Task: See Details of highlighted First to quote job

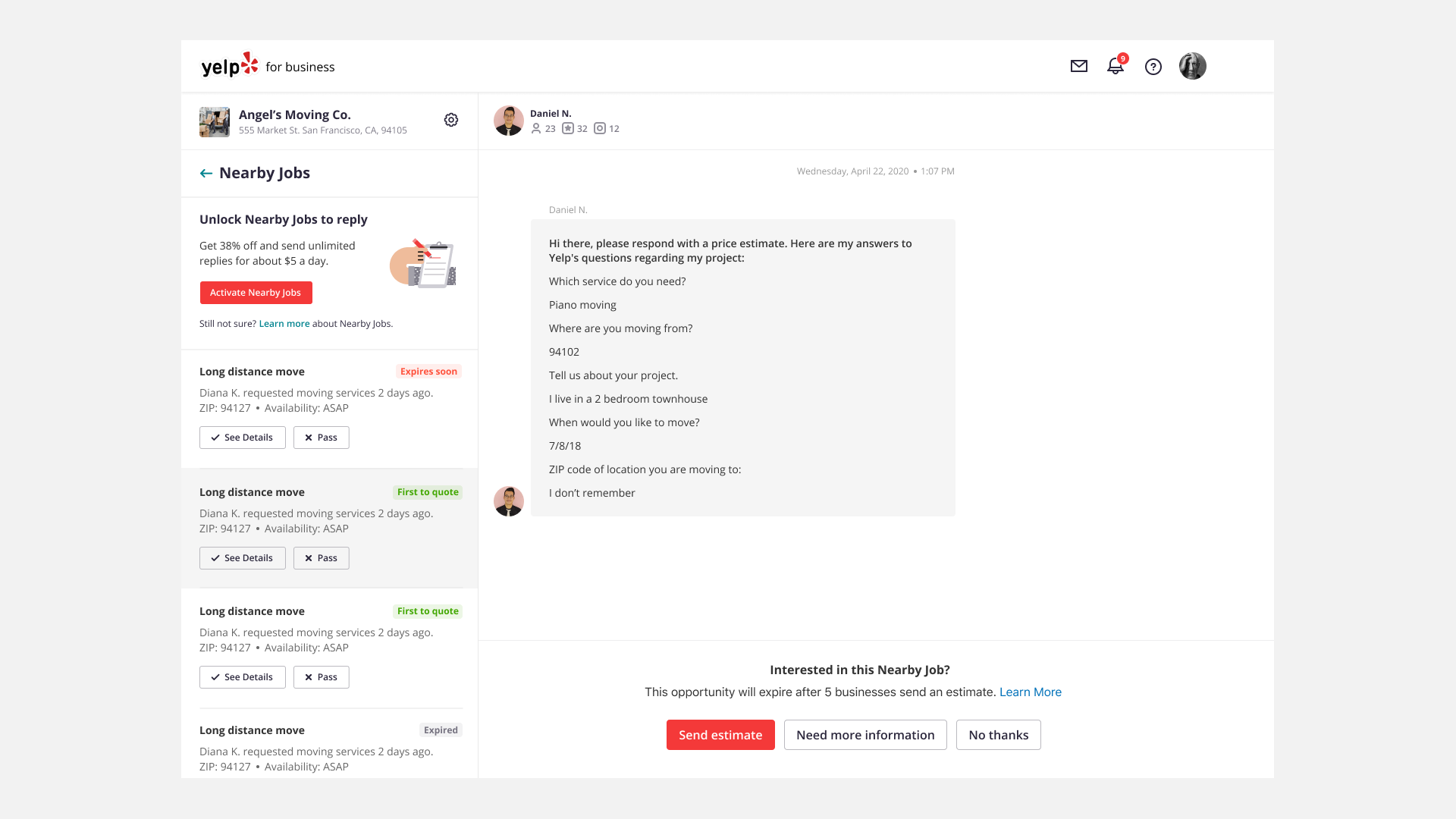Action: click(242, 558)
